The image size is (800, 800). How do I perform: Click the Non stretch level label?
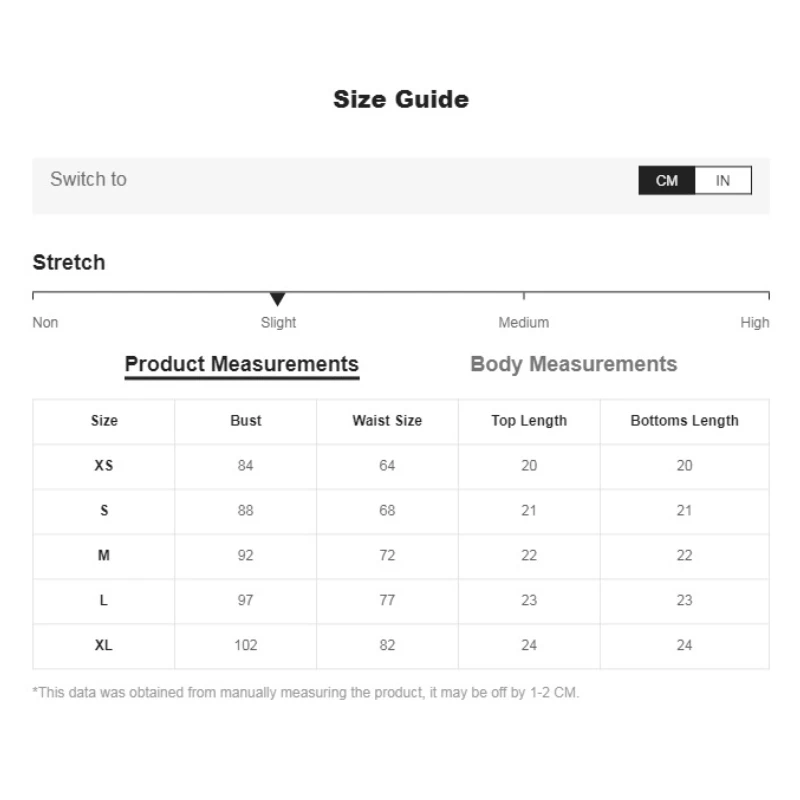click(45, 322)
